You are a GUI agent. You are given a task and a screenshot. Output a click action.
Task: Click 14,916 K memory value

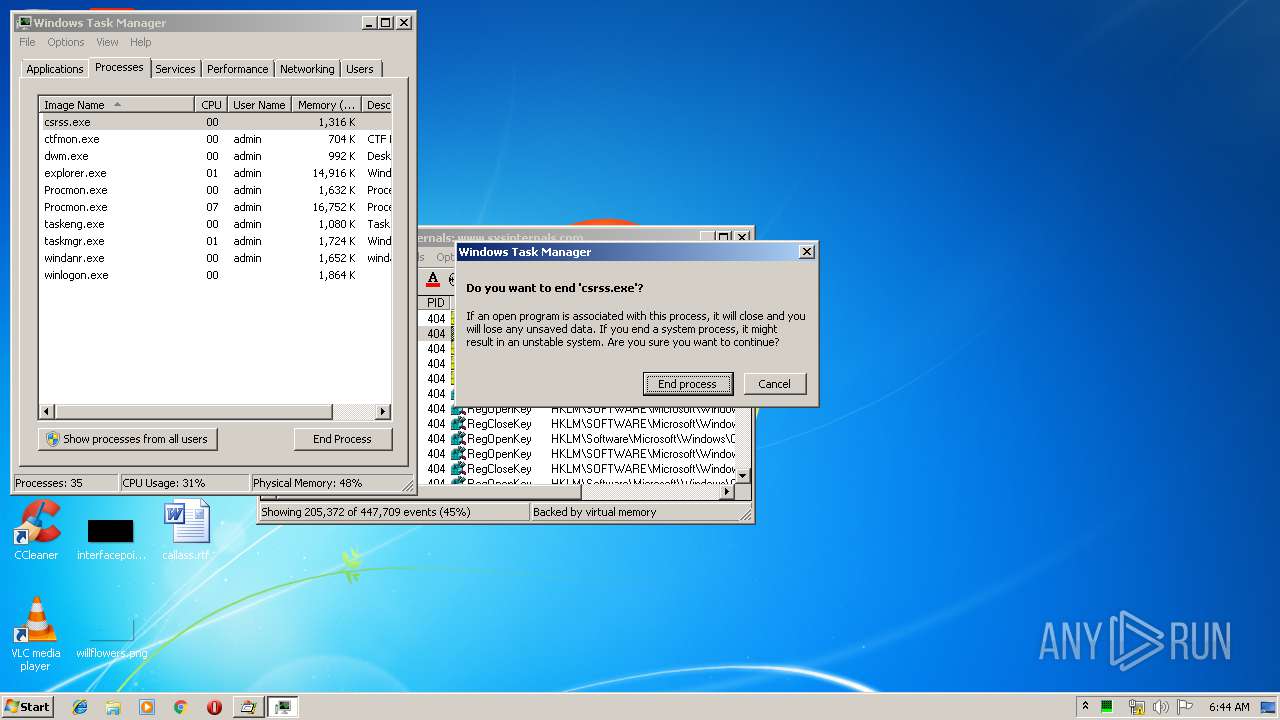[x=334, y=173]
